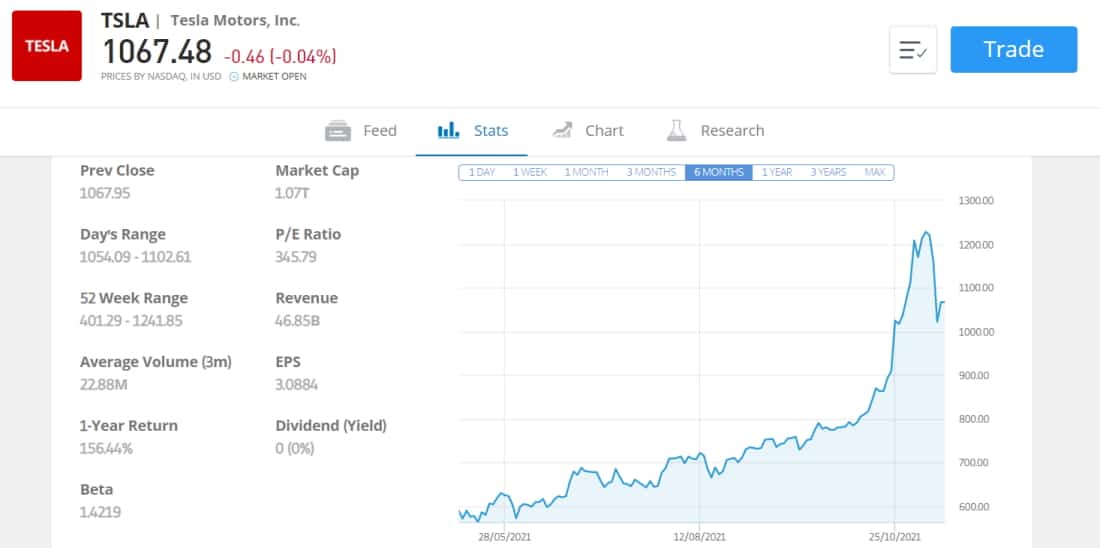Click the P/E Ratio value 345.79

point(296,257)
